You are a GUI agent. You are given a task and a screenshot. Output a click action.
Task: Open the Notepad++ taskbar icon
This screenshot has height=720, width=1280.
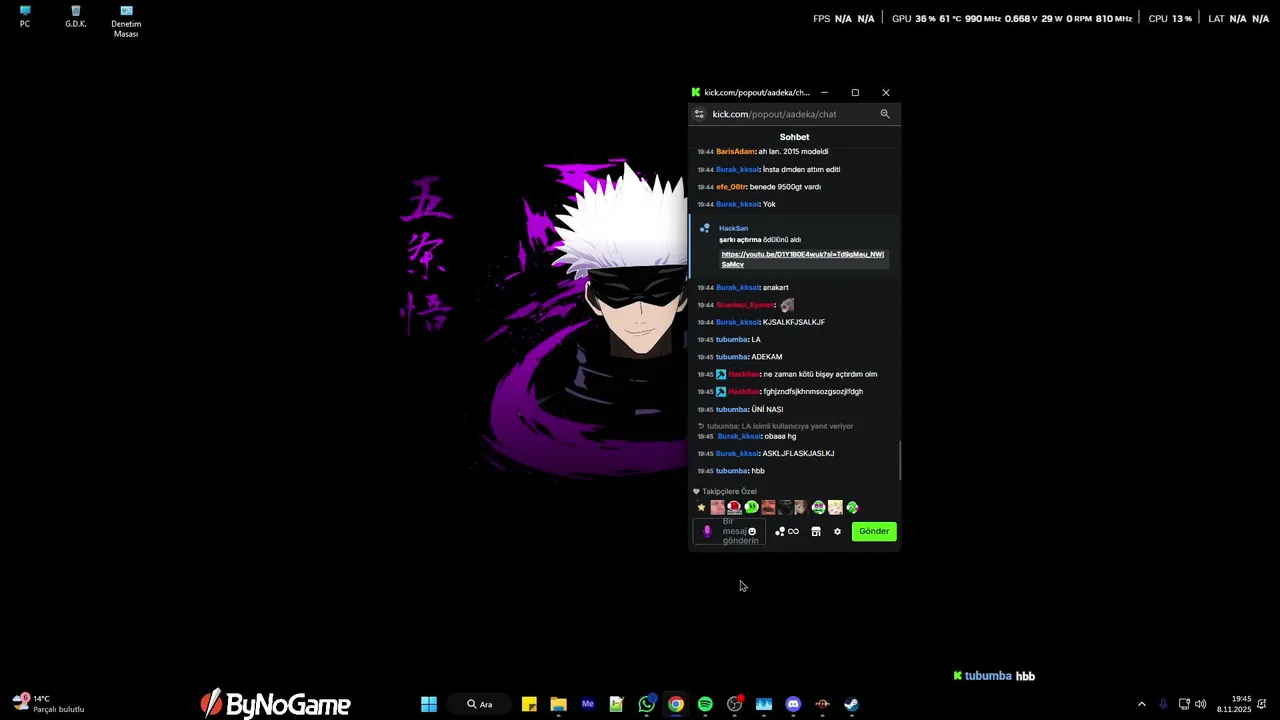[x=617, y=704]
